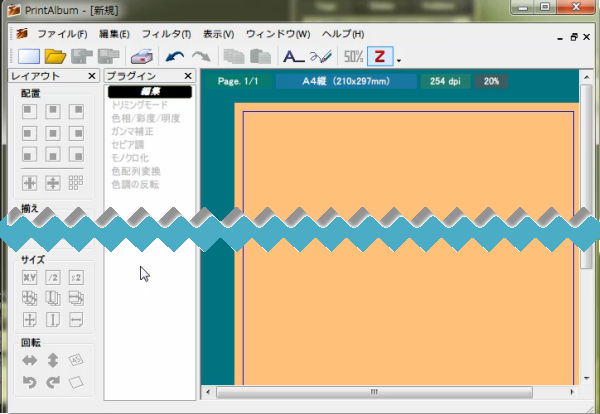Click the x2 double size icon
600x414 pixels.
tap(75, 277)
